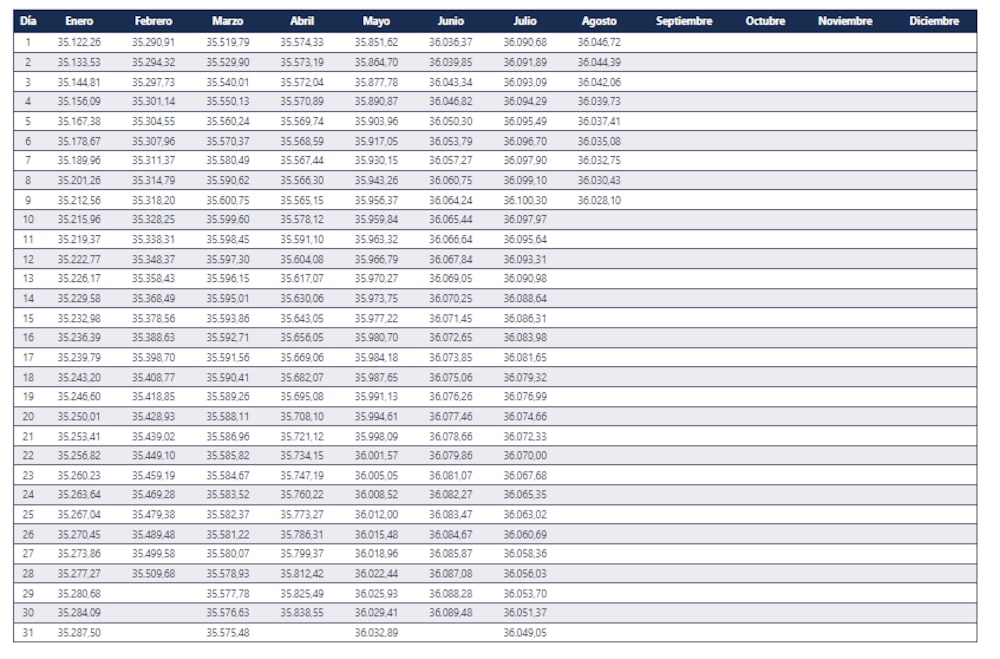The height and width of the screenshot is (659, 1000).
Task: Select the Mayo day 31 value 36.032,89
Action: pos(376,632)
